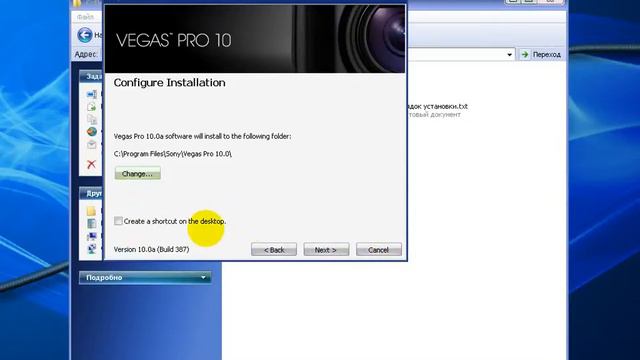The height and width of the screenshot is (360, 640).
Task: Click the envelope e-mail file task icon
Action: pos(92,144)
